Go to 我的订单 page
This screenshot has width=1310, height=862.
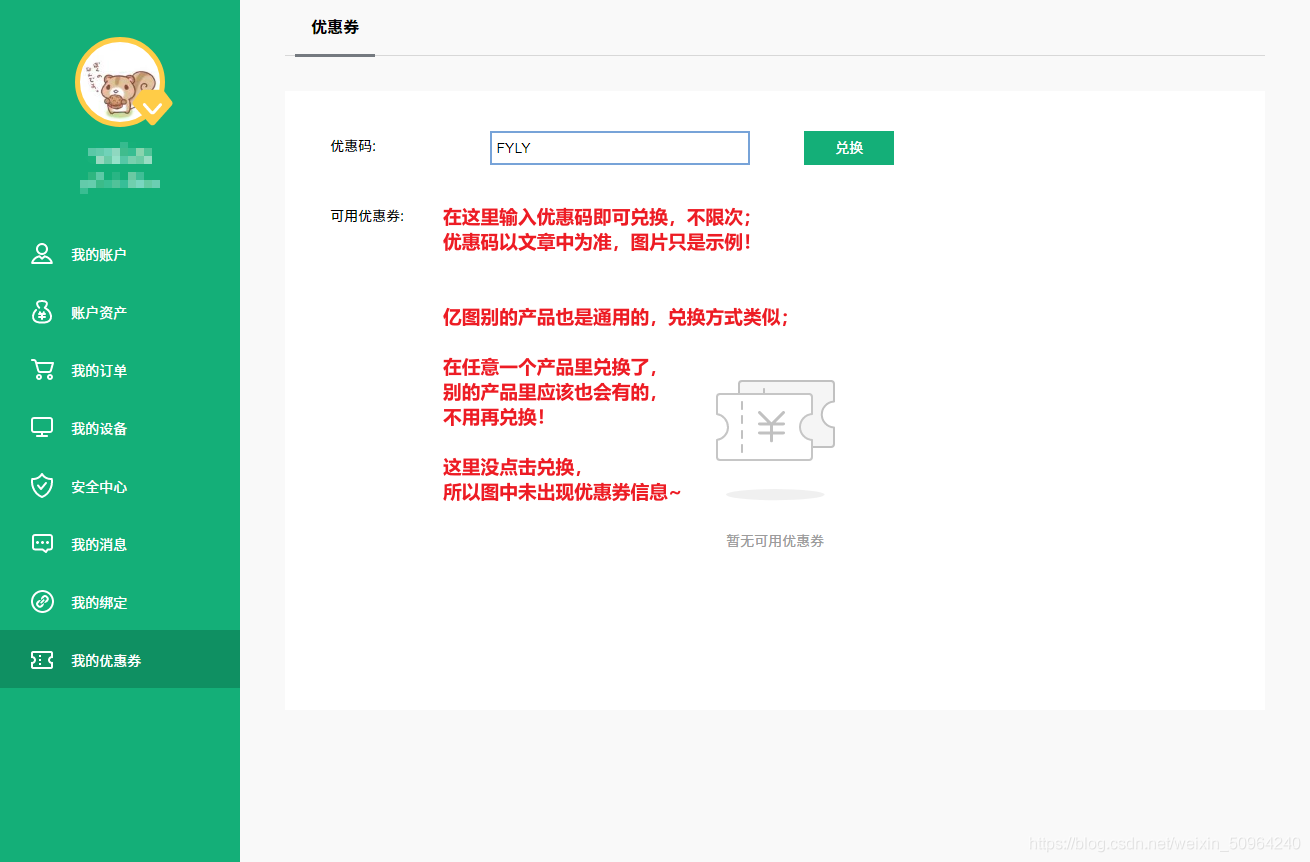120,370
